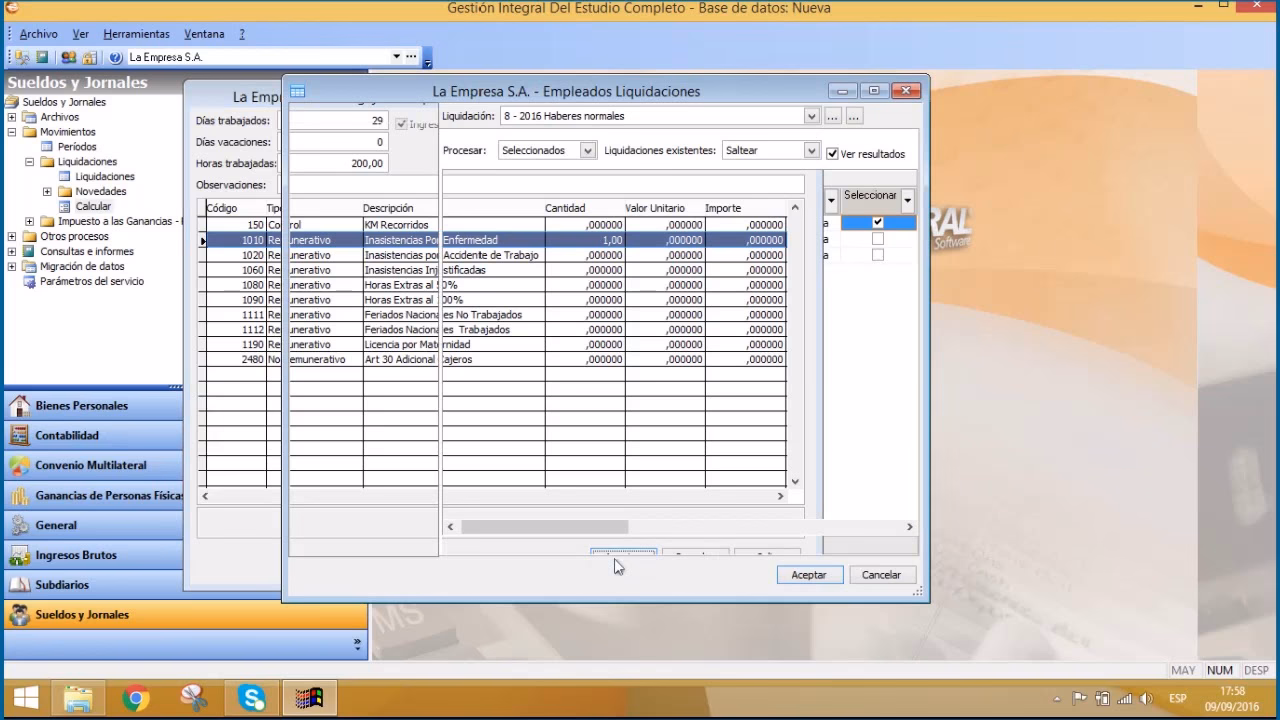This screenshot has height=720, width=1280.
Task: Open the Procesar dropdown
Action: point(587,151)
